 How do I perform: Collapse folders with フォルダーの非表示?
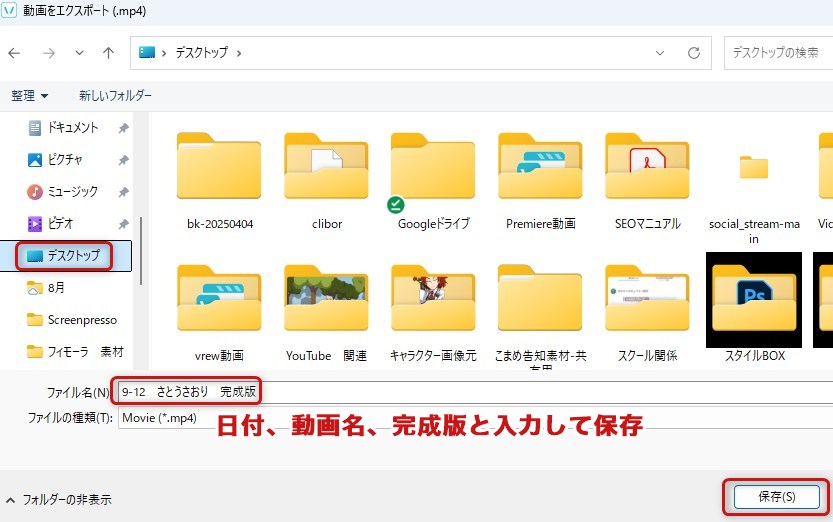(x=58, y=499)
